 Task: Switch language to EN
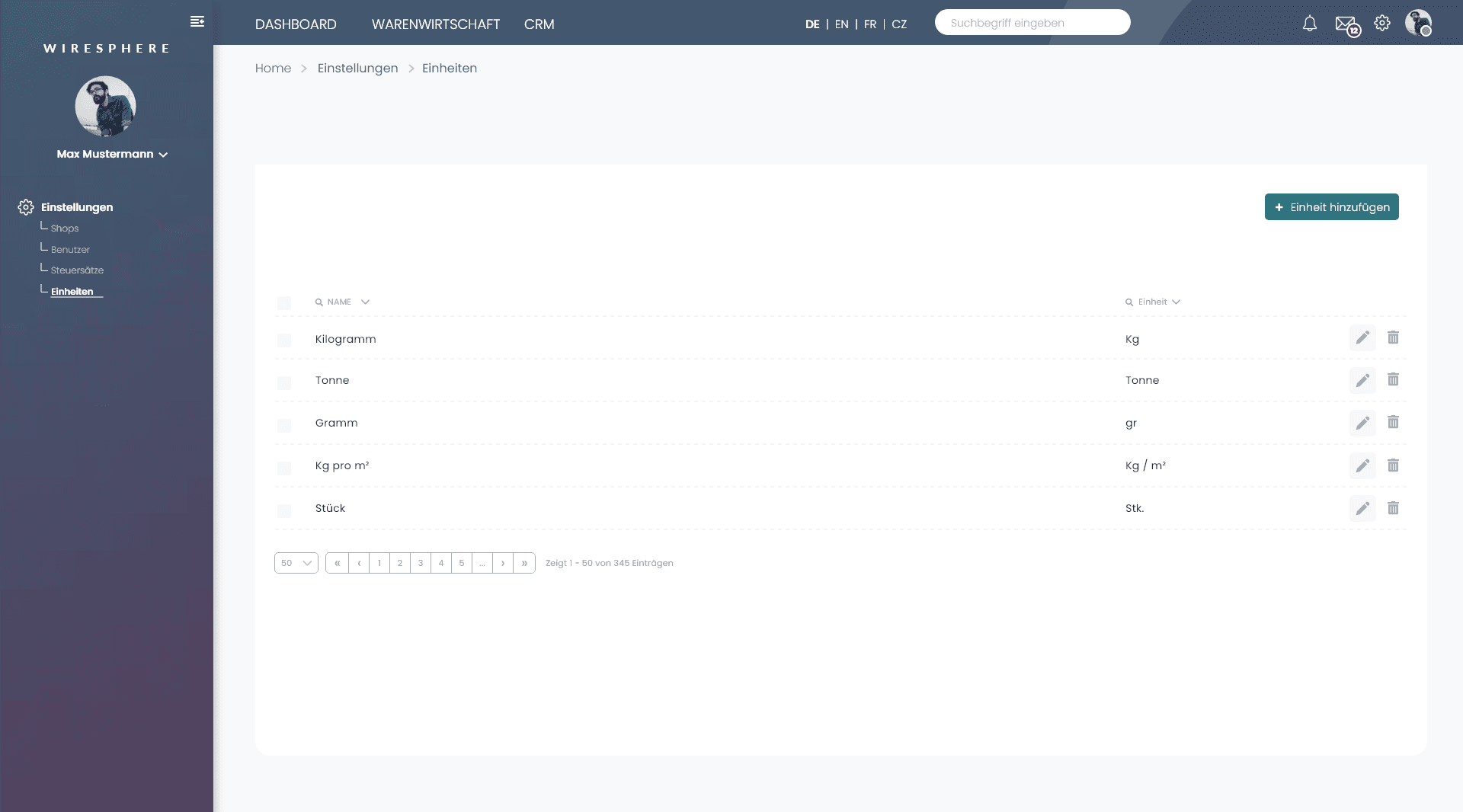pos(841,24)
